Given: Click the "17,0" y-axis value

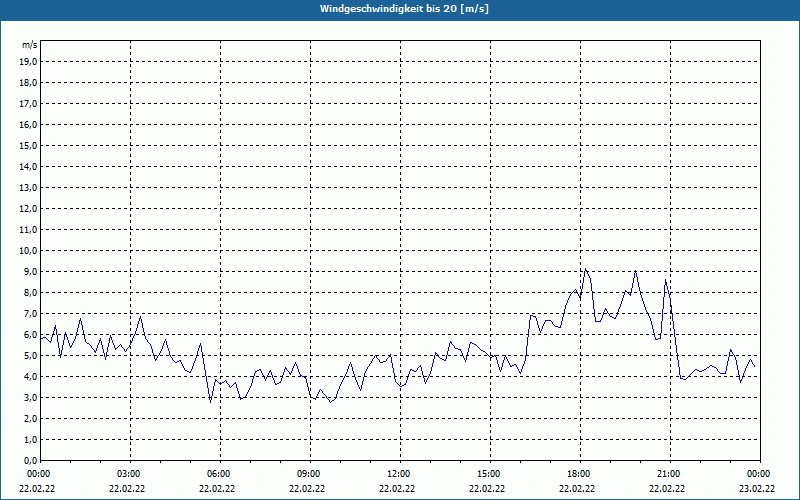Looking at the screenshot, I should point(28,104).
